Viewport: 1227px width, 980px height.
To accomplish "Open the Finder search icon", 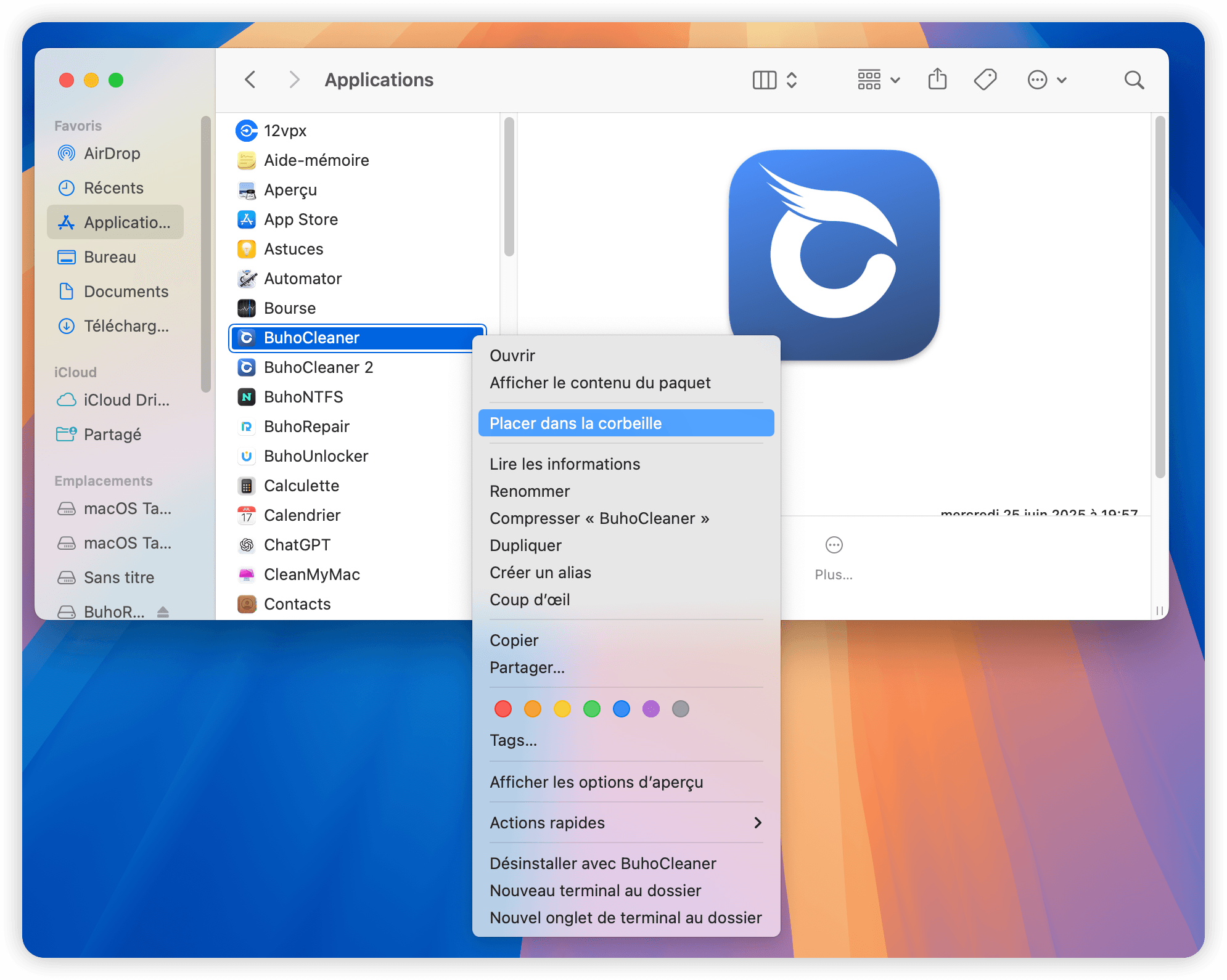I will pos(1134,80).
